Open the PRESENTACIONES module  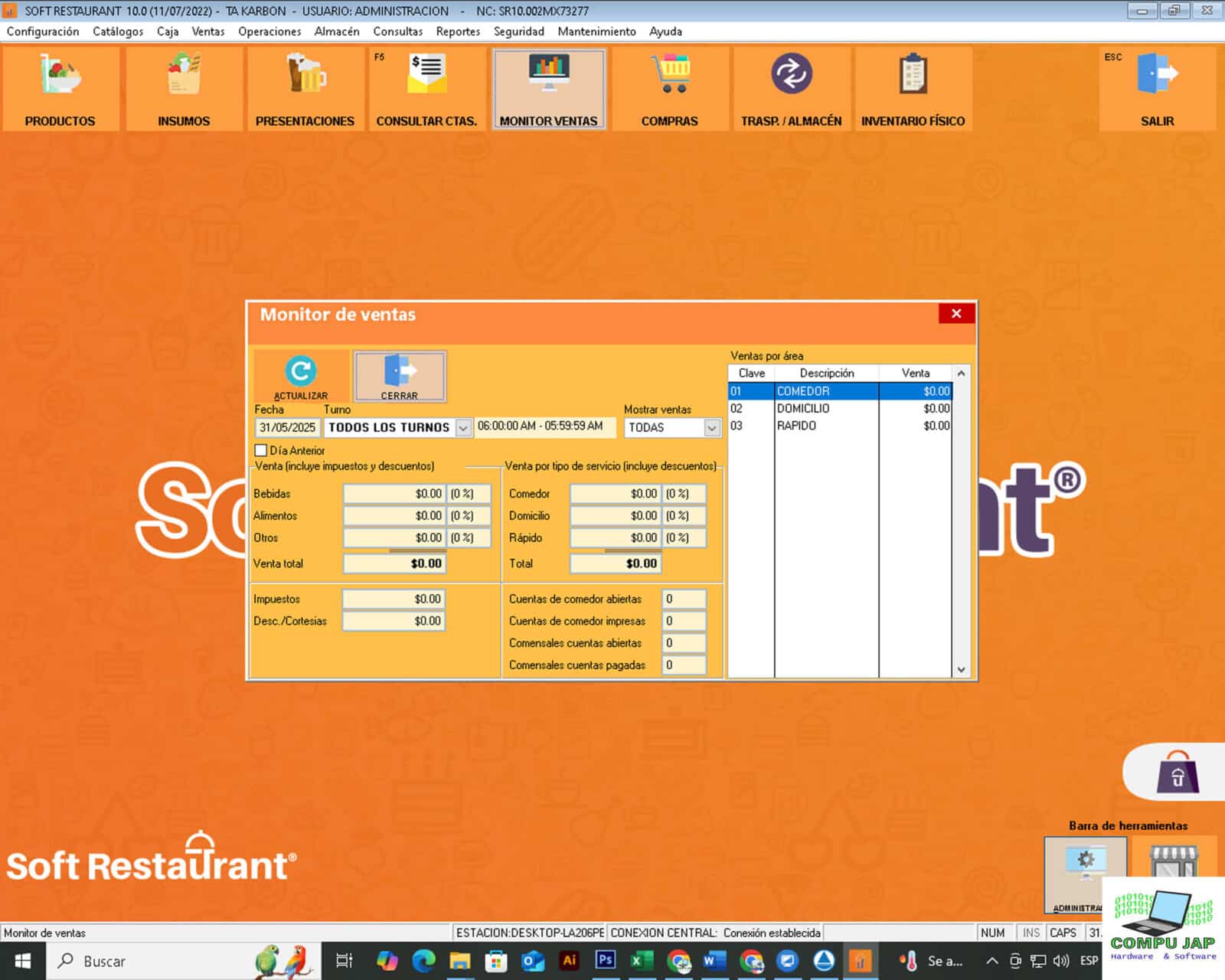(x=305, y=89)
